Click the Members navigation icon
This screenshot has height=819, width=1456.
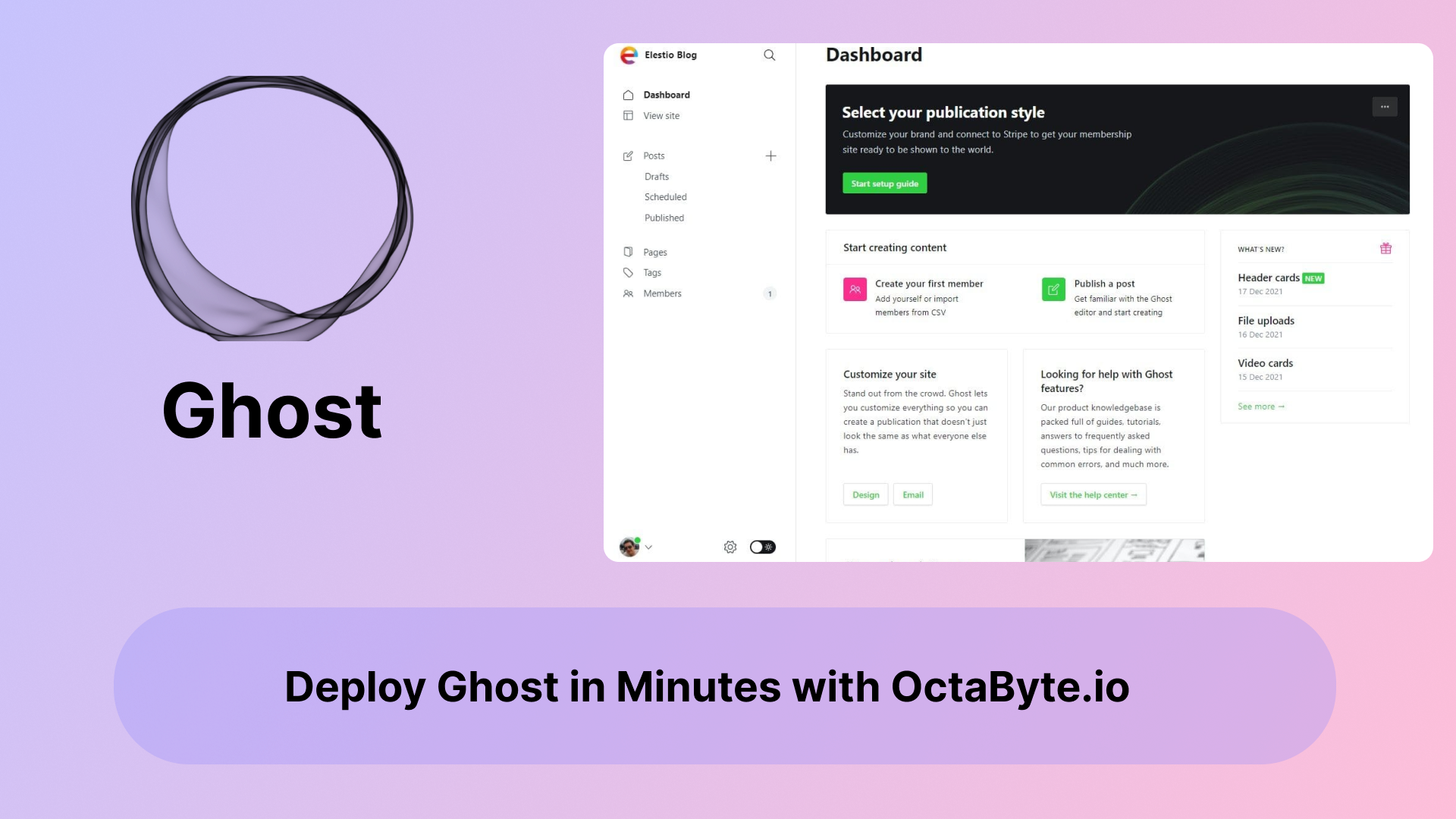pos(628,293)
